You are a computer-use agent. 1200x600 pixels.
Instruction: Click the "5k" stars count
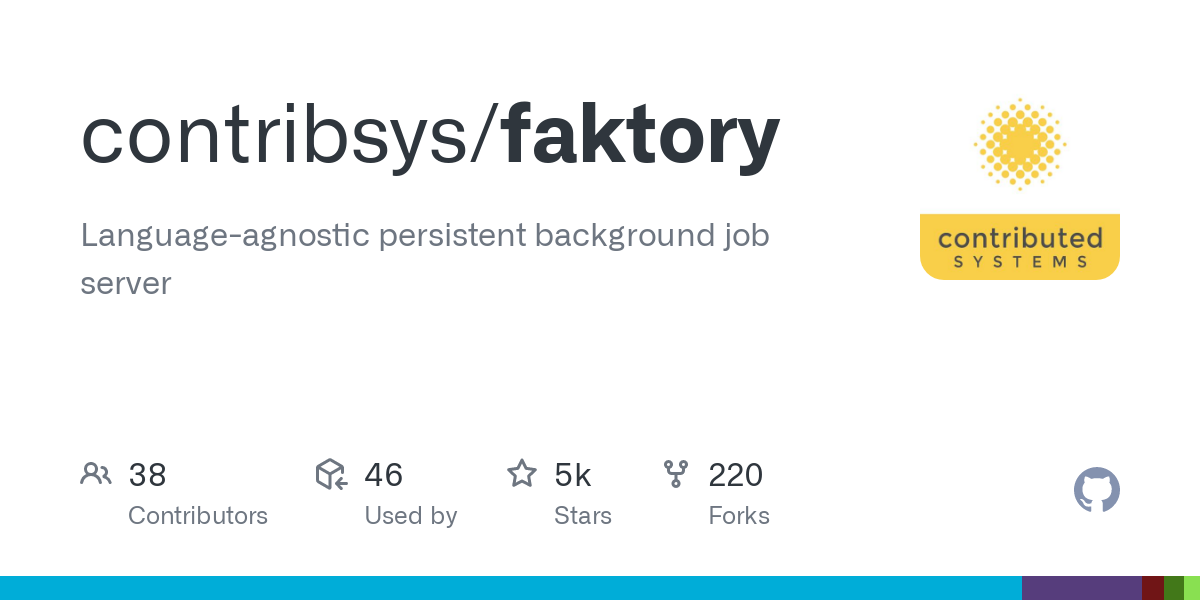point(573,475)
